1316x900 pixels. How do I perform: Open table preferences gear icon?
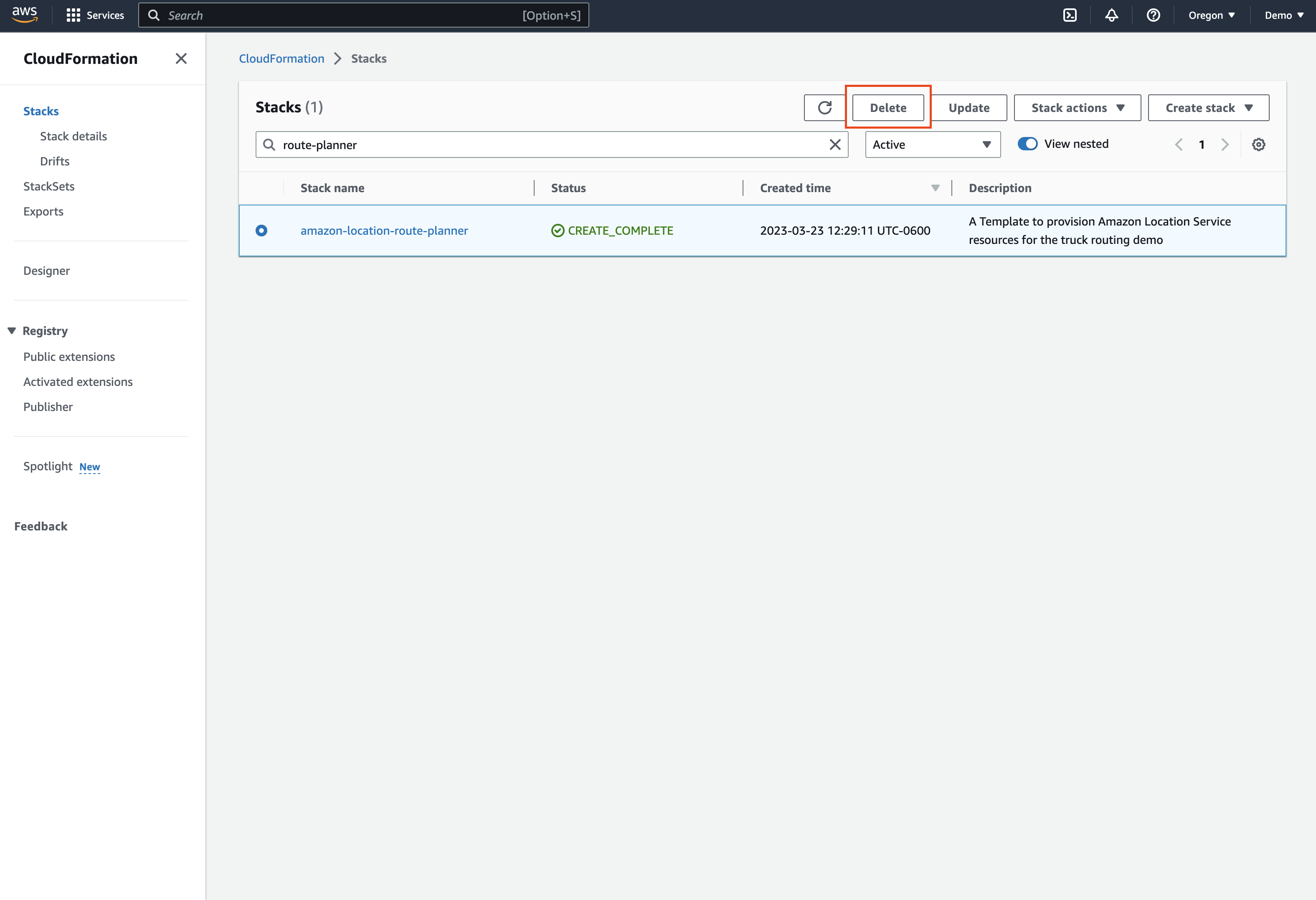coord(1258,145)
